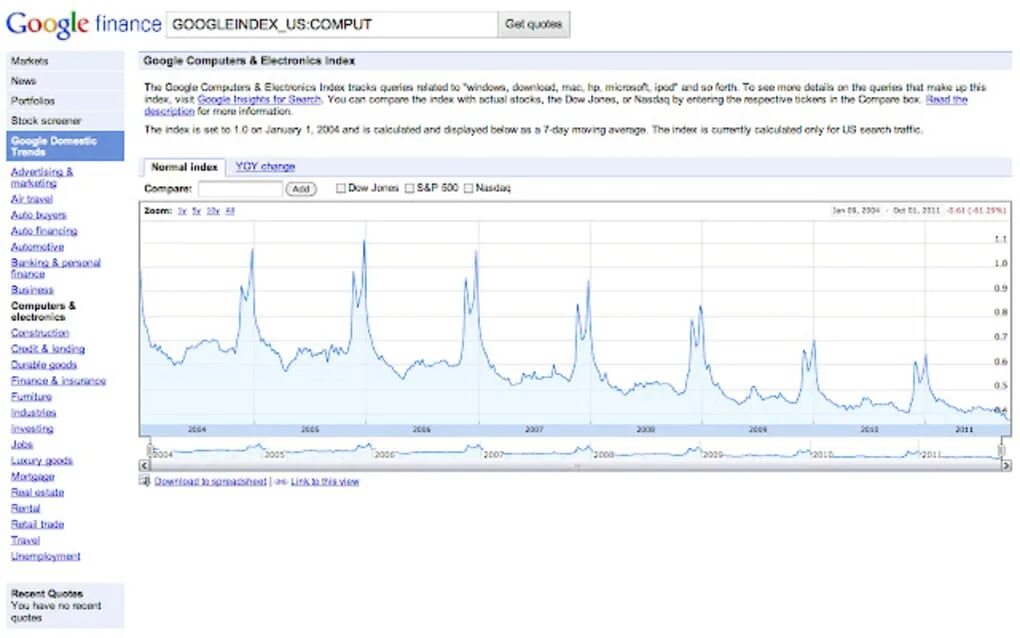Open Finance & insurance trend
Image resolution: width=1020 pixels, height=638 pixels.
click(x=58, y=381)
